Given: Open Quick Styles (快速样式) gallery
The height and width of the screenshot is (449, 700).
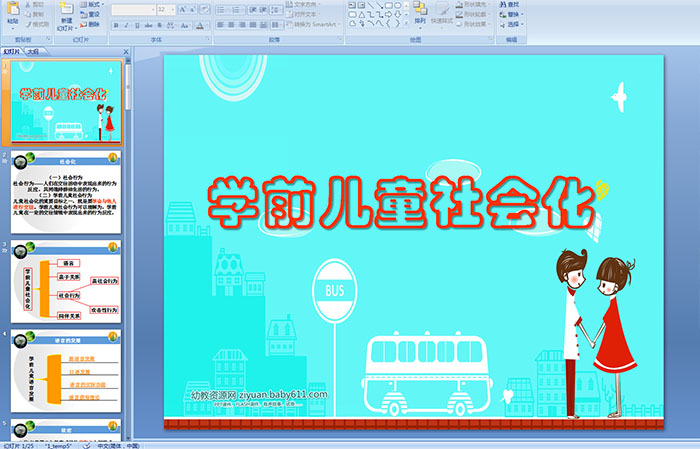Looking at the screenshot, I should (x=442, y=13).
